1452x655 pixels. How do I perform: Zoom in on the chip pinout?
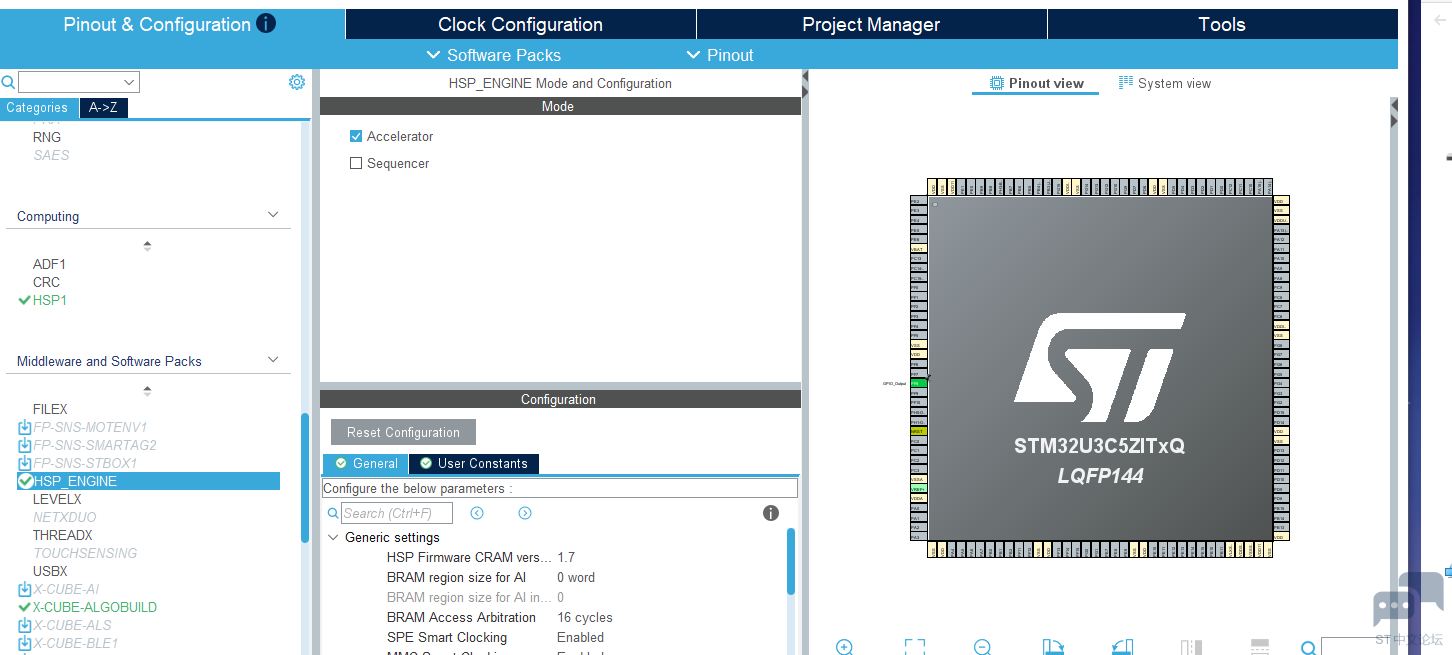pos(844,647)
